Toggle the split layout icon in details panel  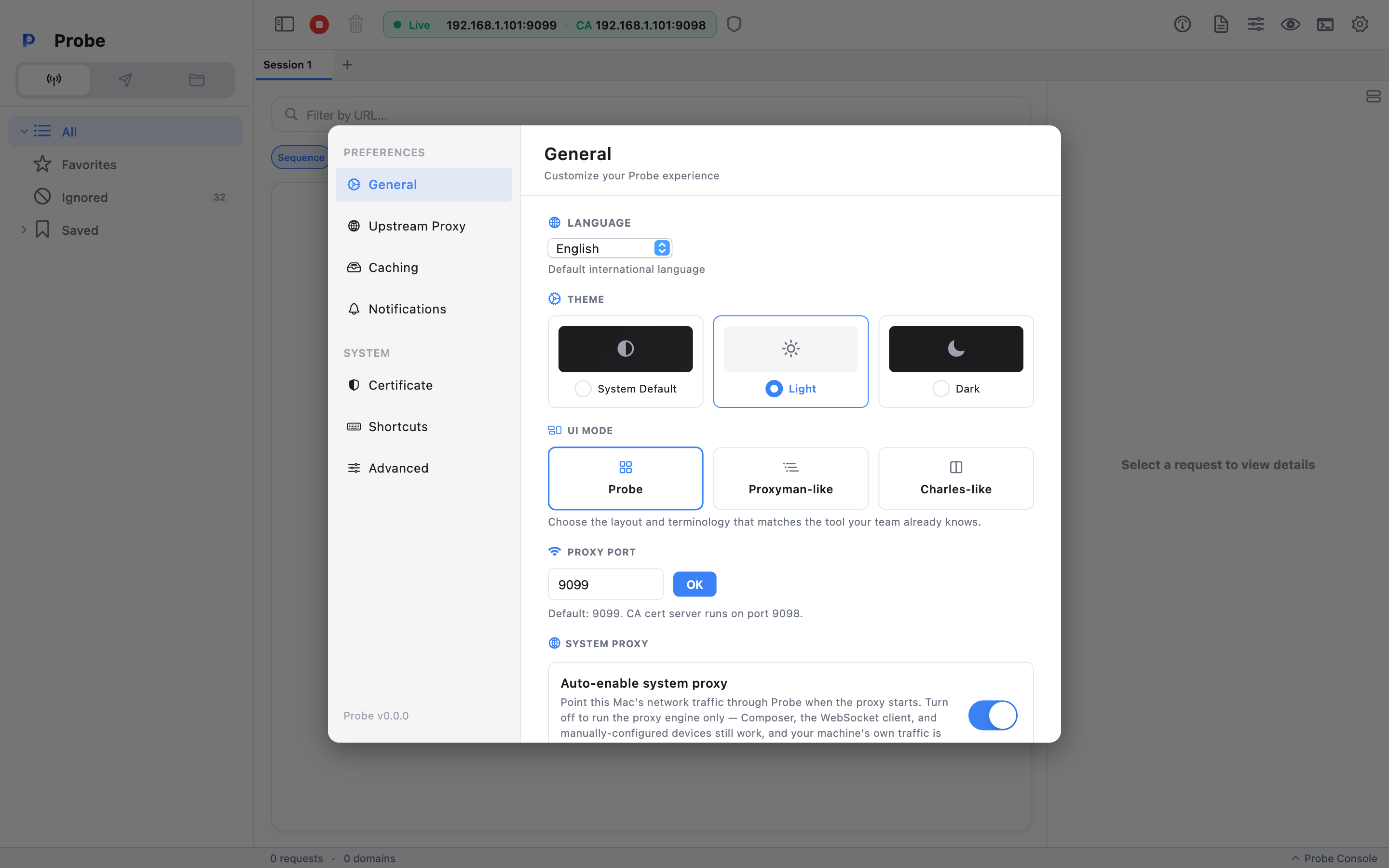point(1373,96)
